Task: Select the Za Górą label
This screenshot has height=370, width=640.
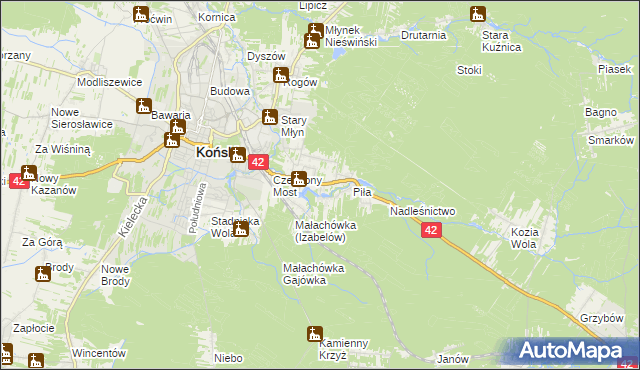Action: (x=42, y=242)
